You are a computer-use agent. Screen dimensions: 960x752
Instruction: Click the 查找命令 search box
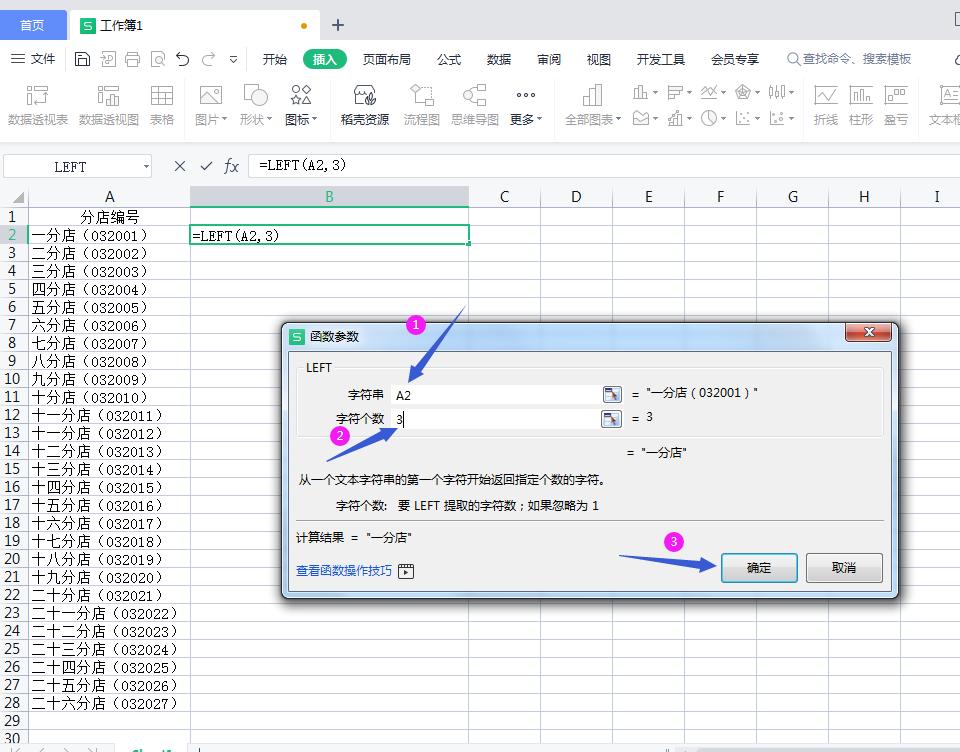pos(849,59)
